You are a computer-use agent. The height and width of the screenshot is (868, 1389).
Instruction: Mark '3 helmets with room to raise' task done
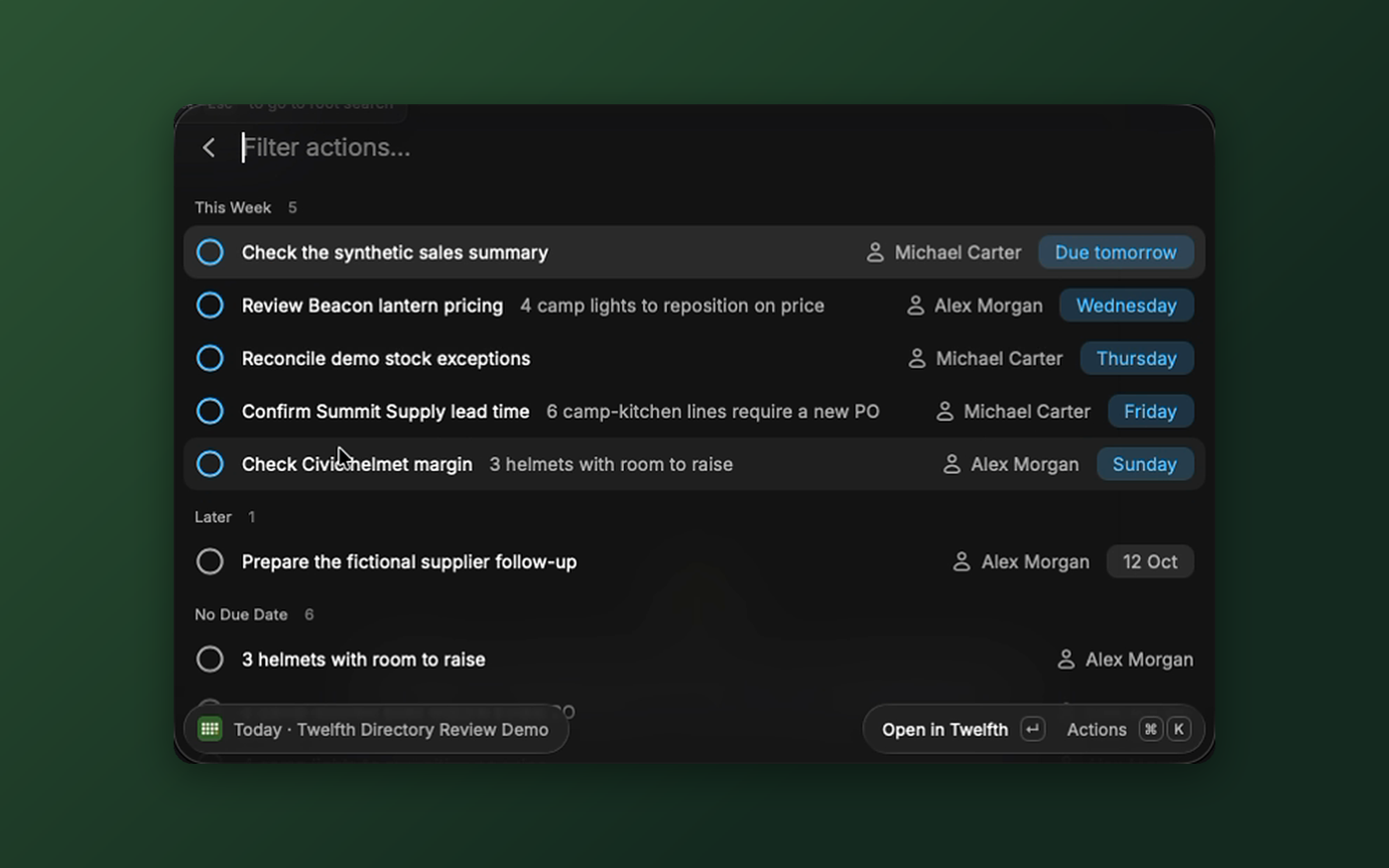[209, 659]
